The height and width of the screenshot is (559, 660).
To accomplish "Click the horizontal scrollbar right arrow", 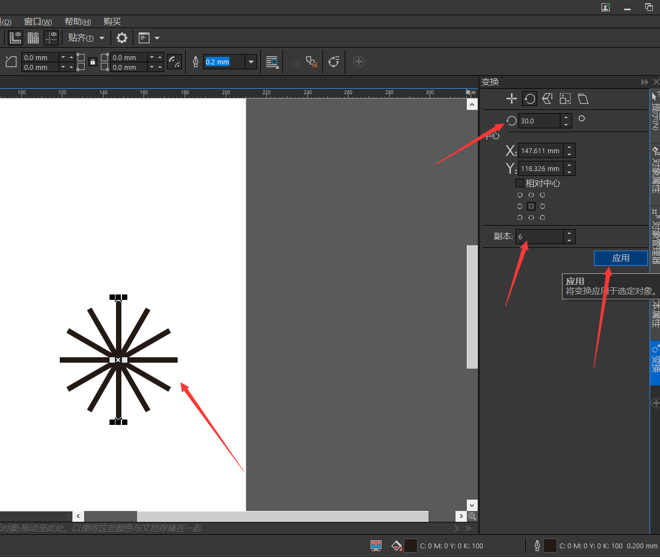I will (461, 516).
